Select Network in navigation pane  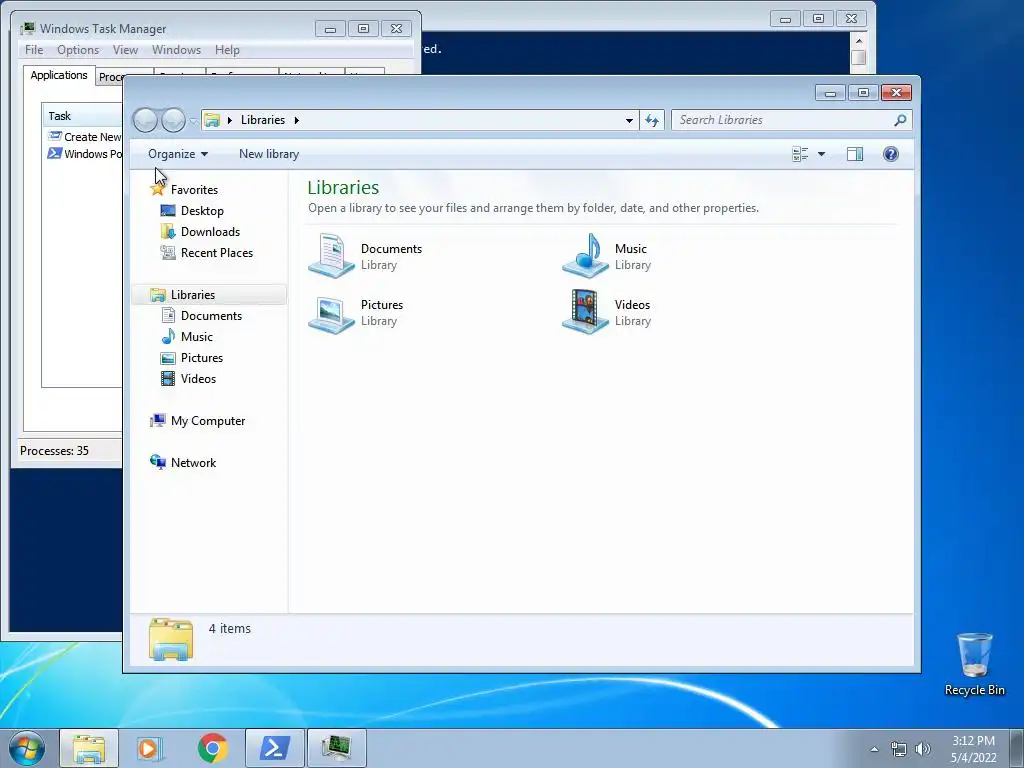(193, 463)
